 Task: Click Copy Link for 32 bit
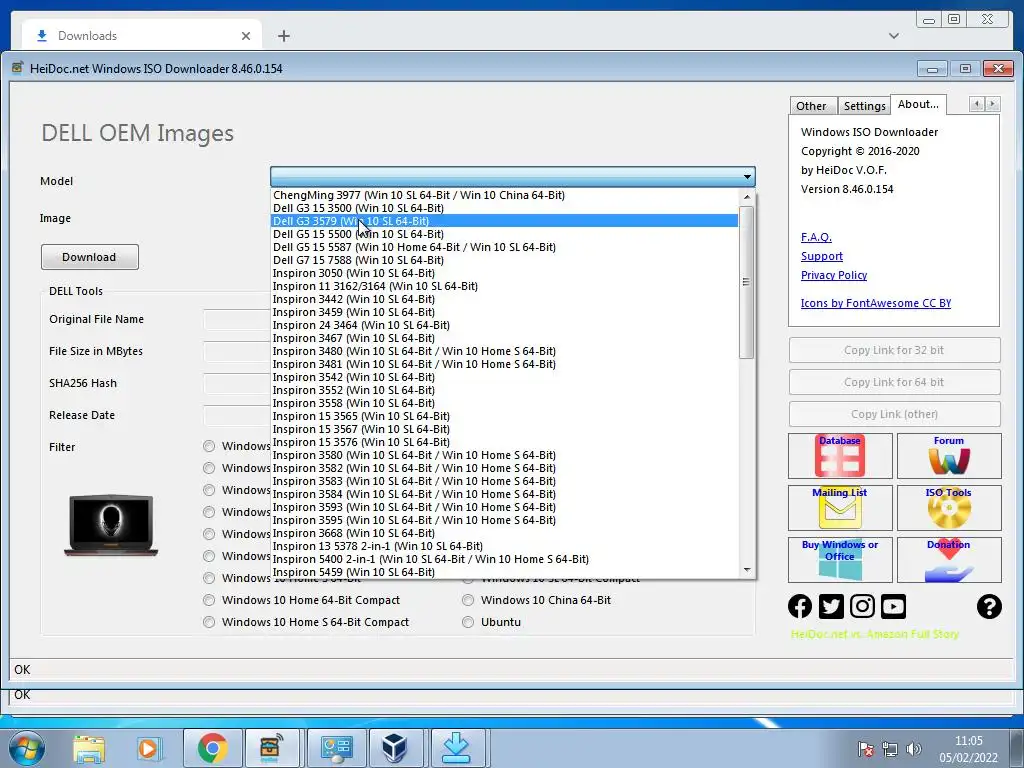[x=894, y=350]
